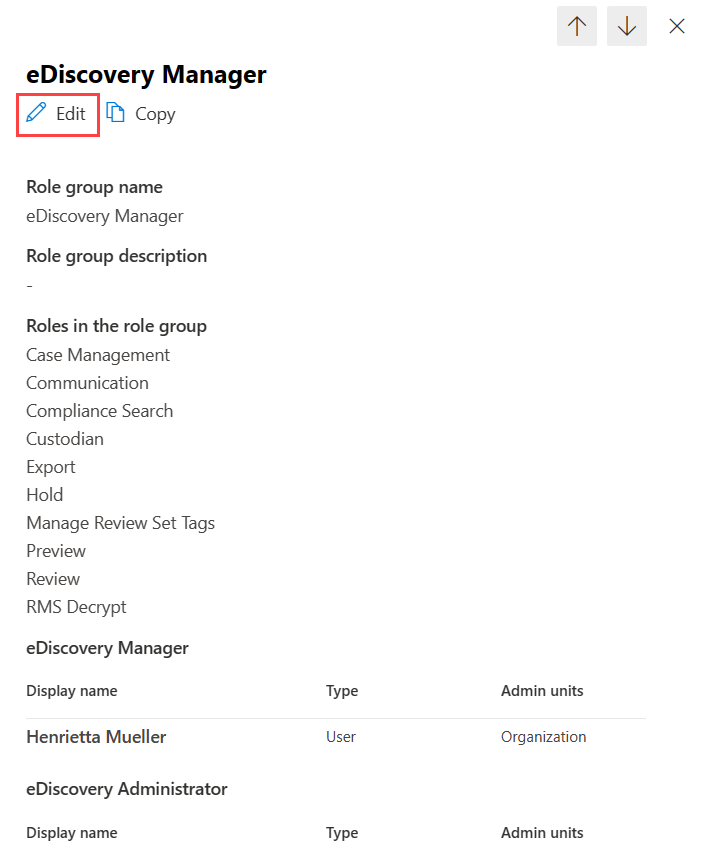Click Display name header in eDiscovery Manager table
This screenshot has height=854, width=704.
pyautogui.click(x=72, y=691)
